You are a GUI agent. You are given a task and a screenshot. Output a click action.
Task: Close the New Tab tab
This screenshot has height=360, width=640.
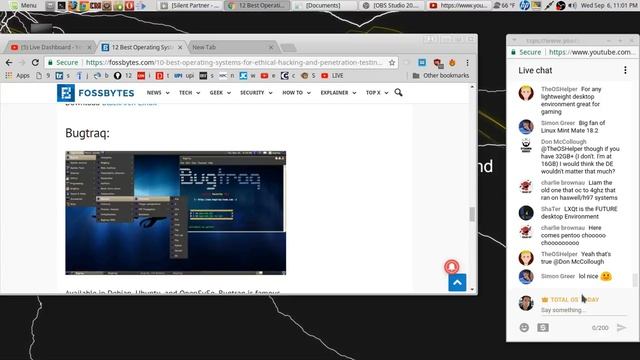click(271, 47)
